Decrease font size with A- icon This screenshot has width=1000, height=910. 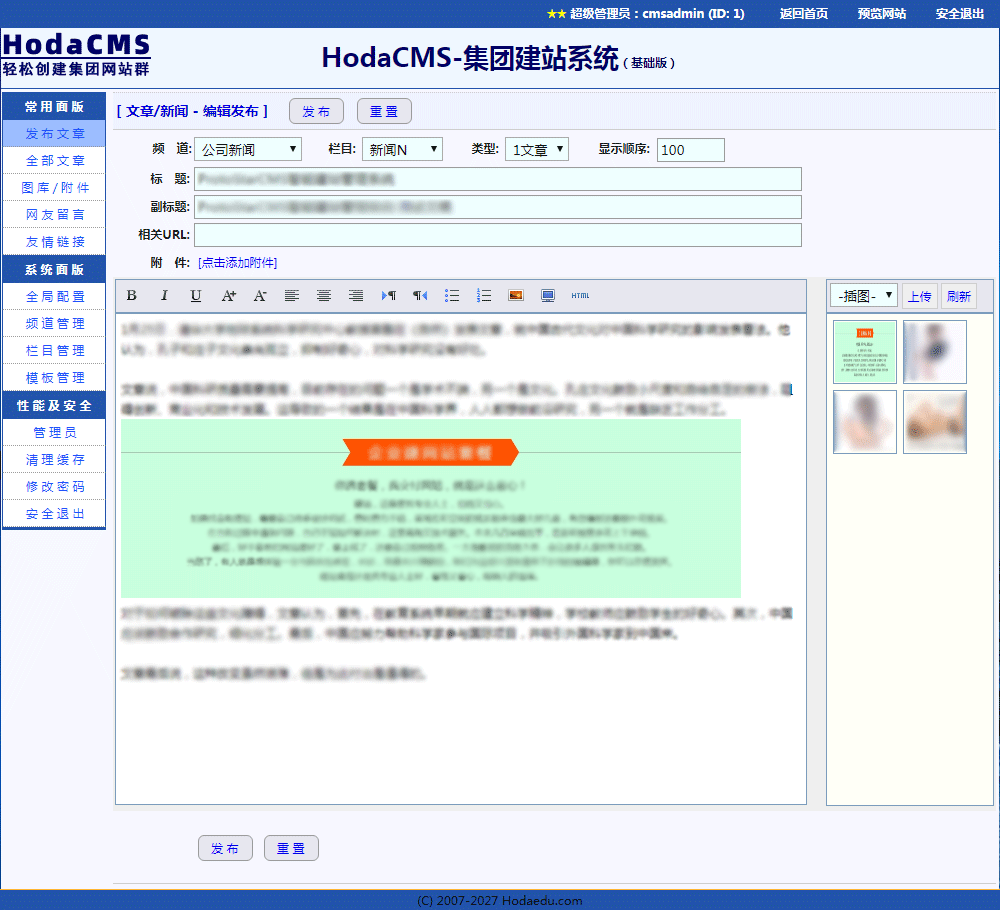(x=260, y=295)
